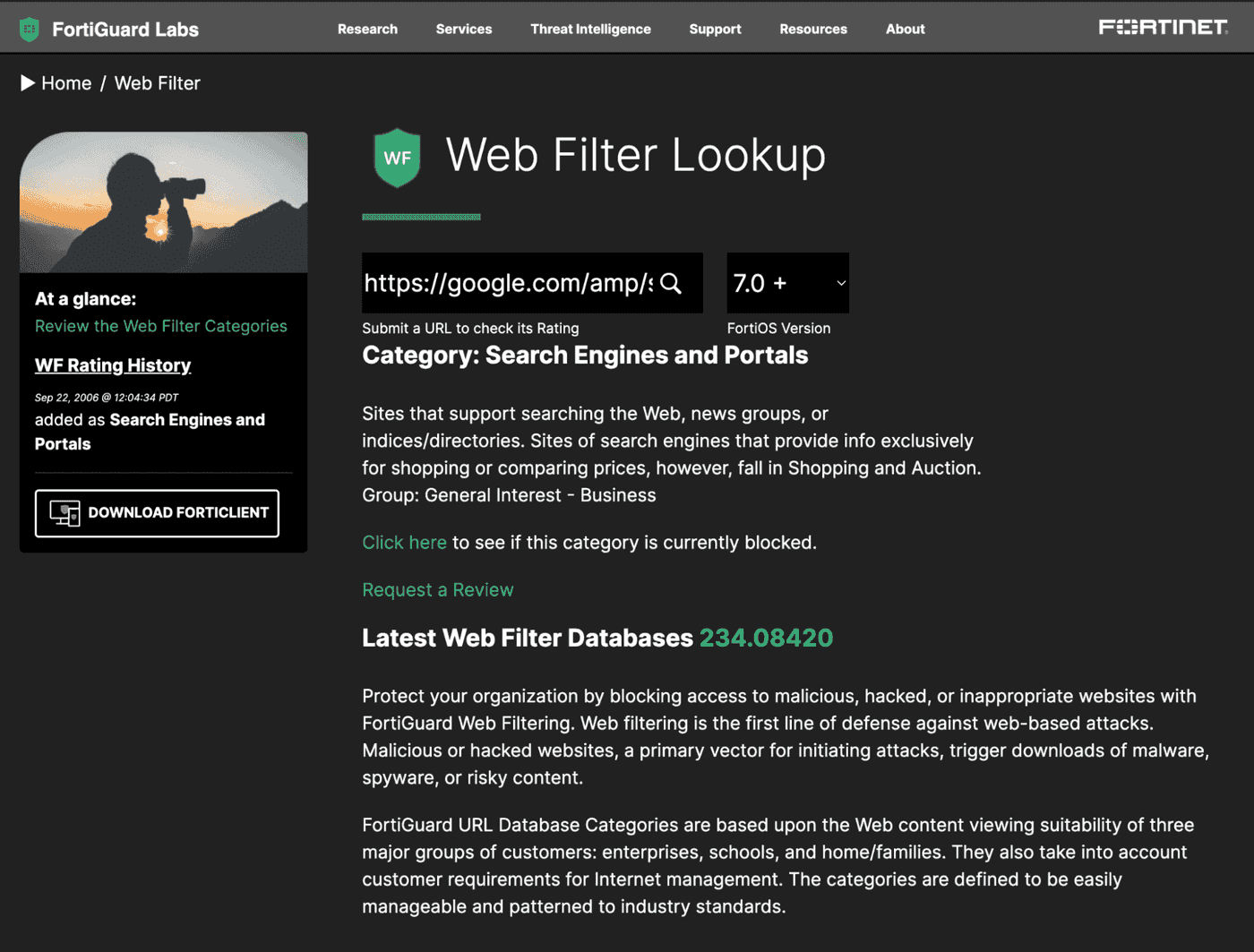Click 'Category: Search Engines and Portals' heading

point(585,356)
